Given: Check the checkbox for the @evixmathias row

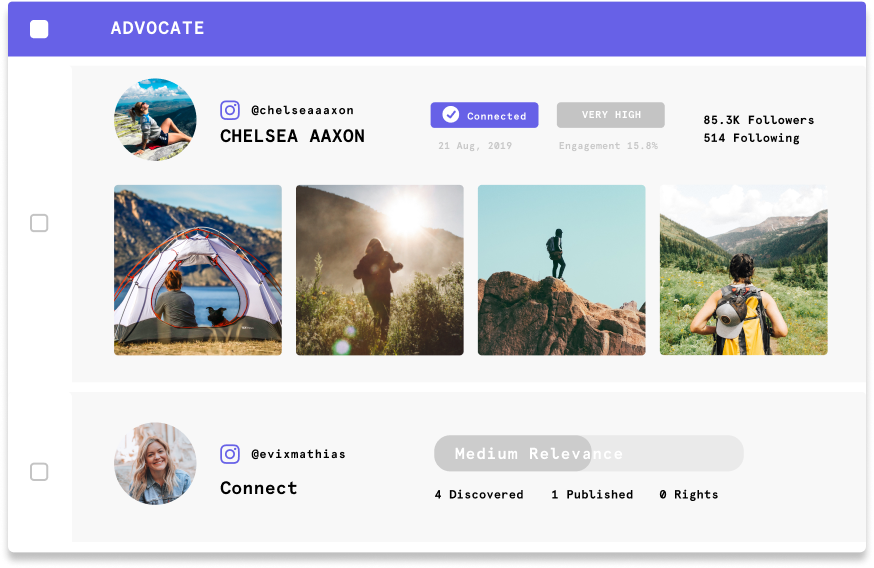Looking at the screenshot, I should coord(39,472).
